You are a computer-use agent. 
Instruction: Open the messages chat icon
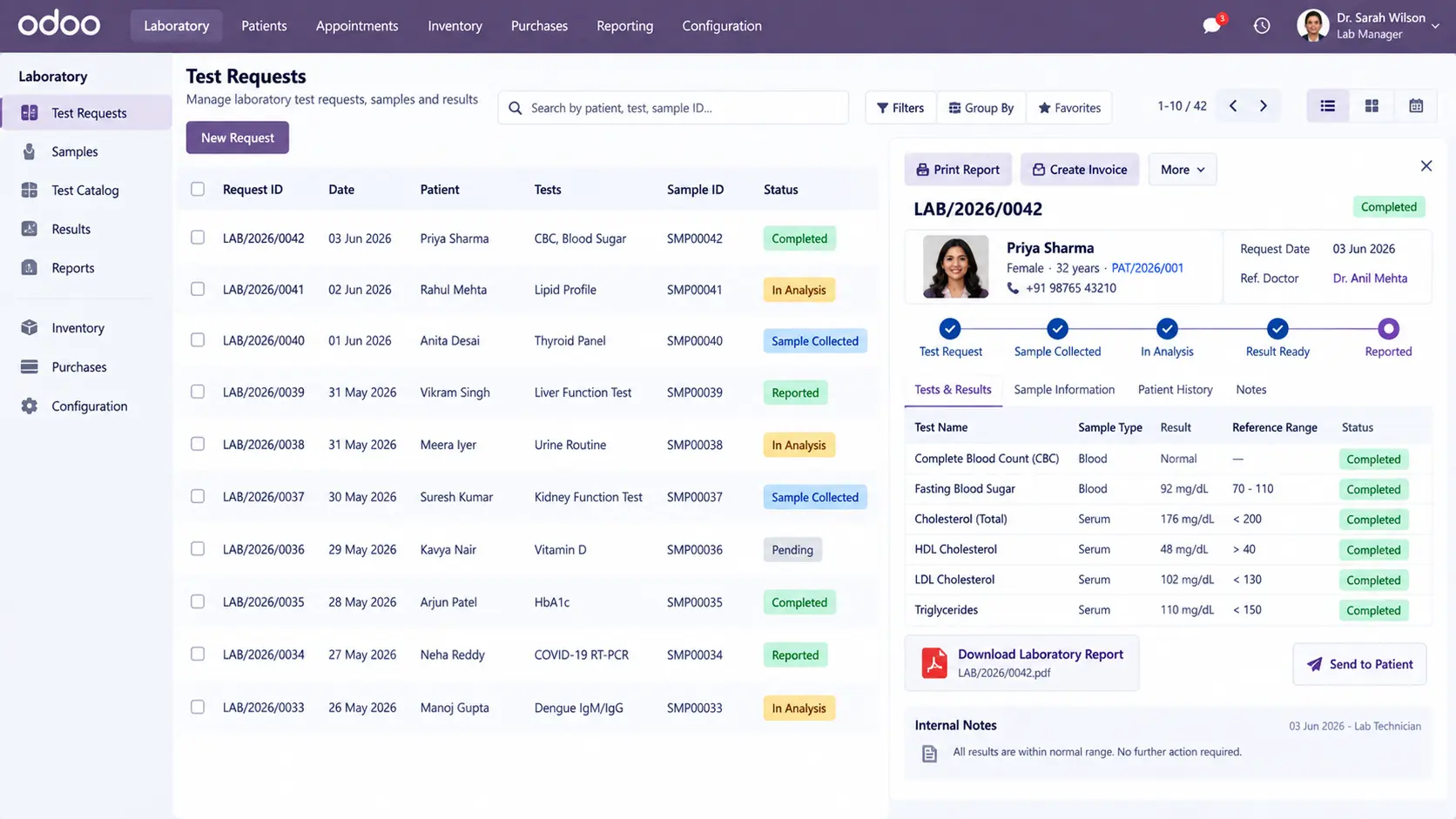(1211, 25)
